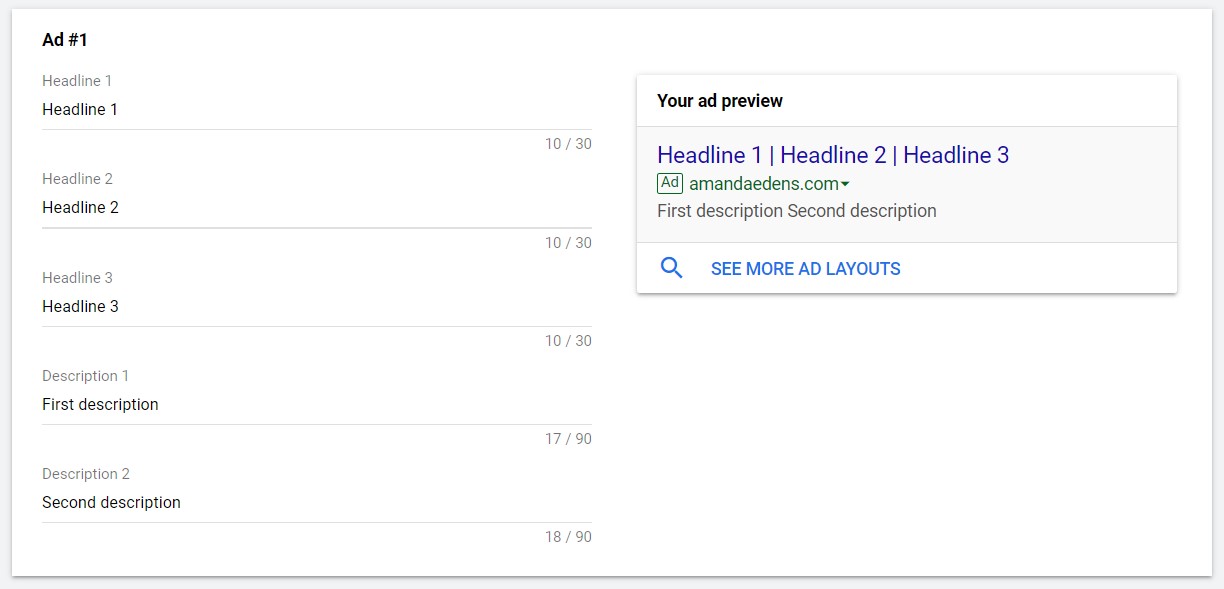Click the Your ad preview header
The height and width of the screenshot is (589, 1224).
click(720, 101)
